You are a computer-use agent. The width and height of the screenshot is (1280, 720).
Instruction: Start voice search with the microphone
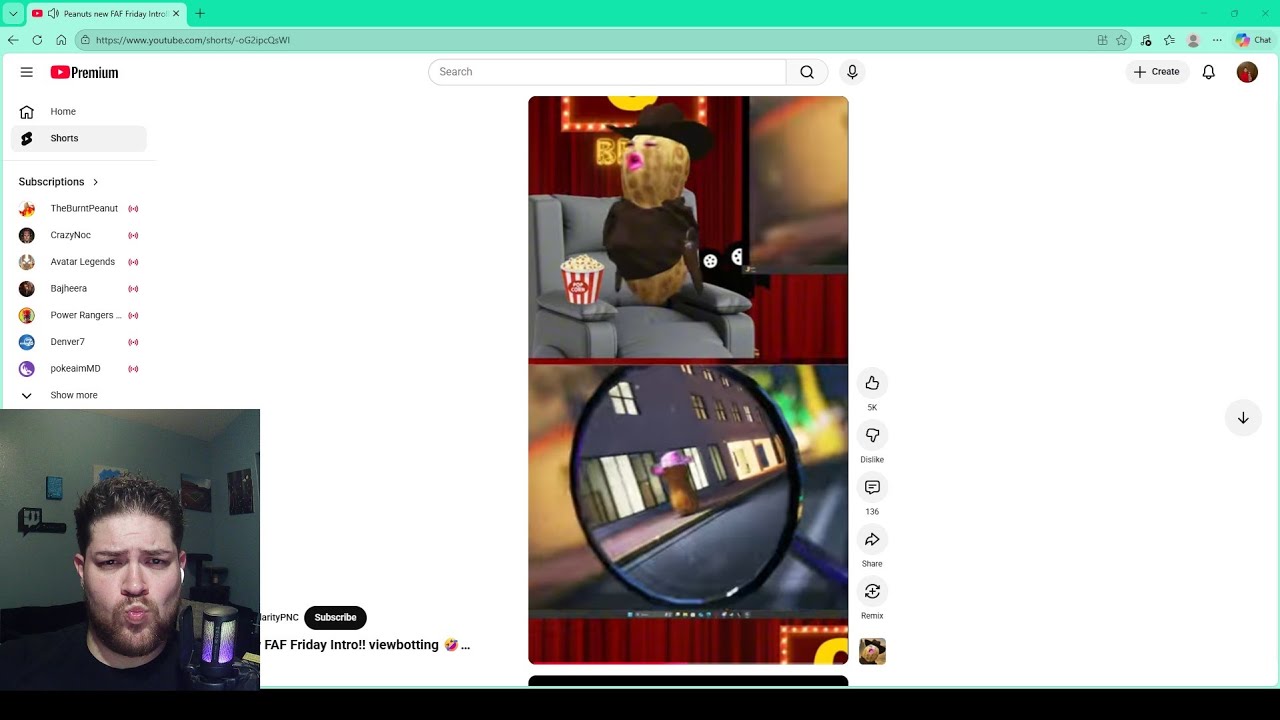click(852, 72)
